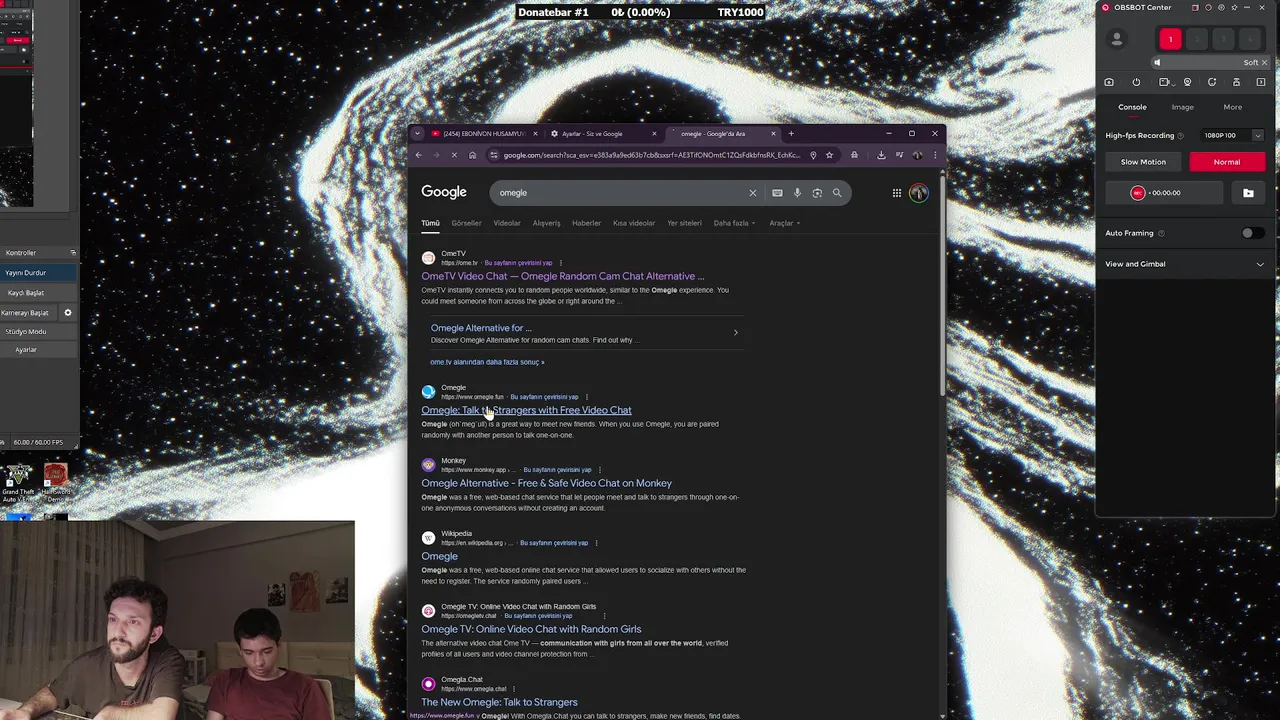Viewport: 1280px width, 720px height.
Task: Open Google on-screen keyboard input tool
Action: click(777, 193)
